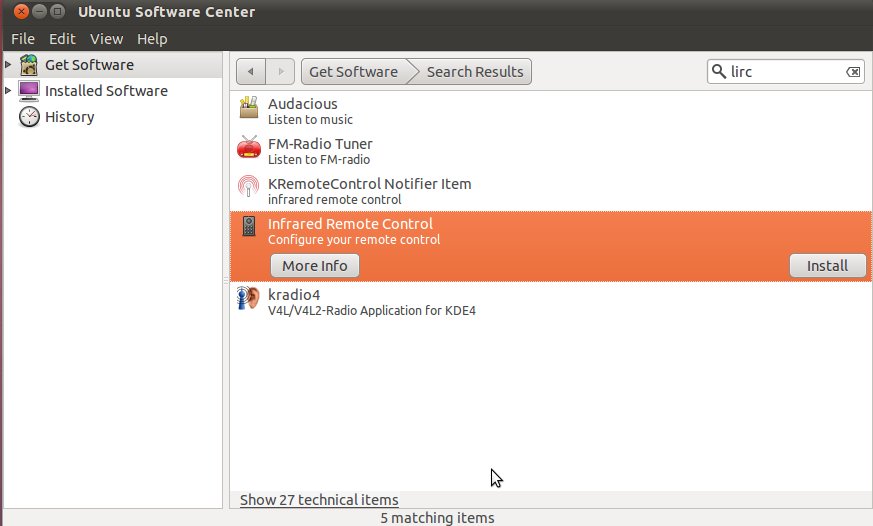Select the Audacious result row title
The height and width of the screenshot is (526, 873).
pos(302,104)
